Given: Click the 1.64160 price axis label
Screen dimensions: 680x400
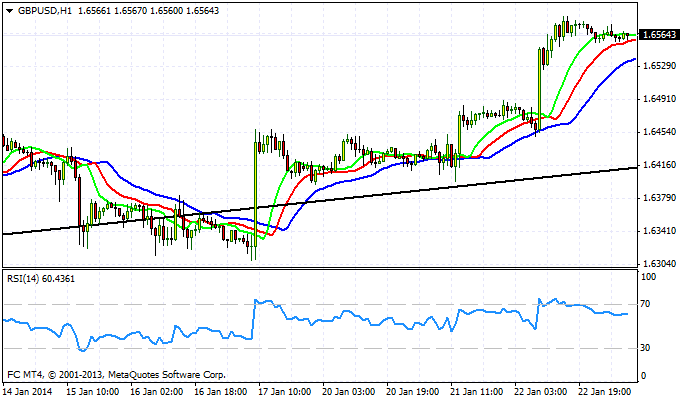Looking at the screenshot, I should [660, 165].
